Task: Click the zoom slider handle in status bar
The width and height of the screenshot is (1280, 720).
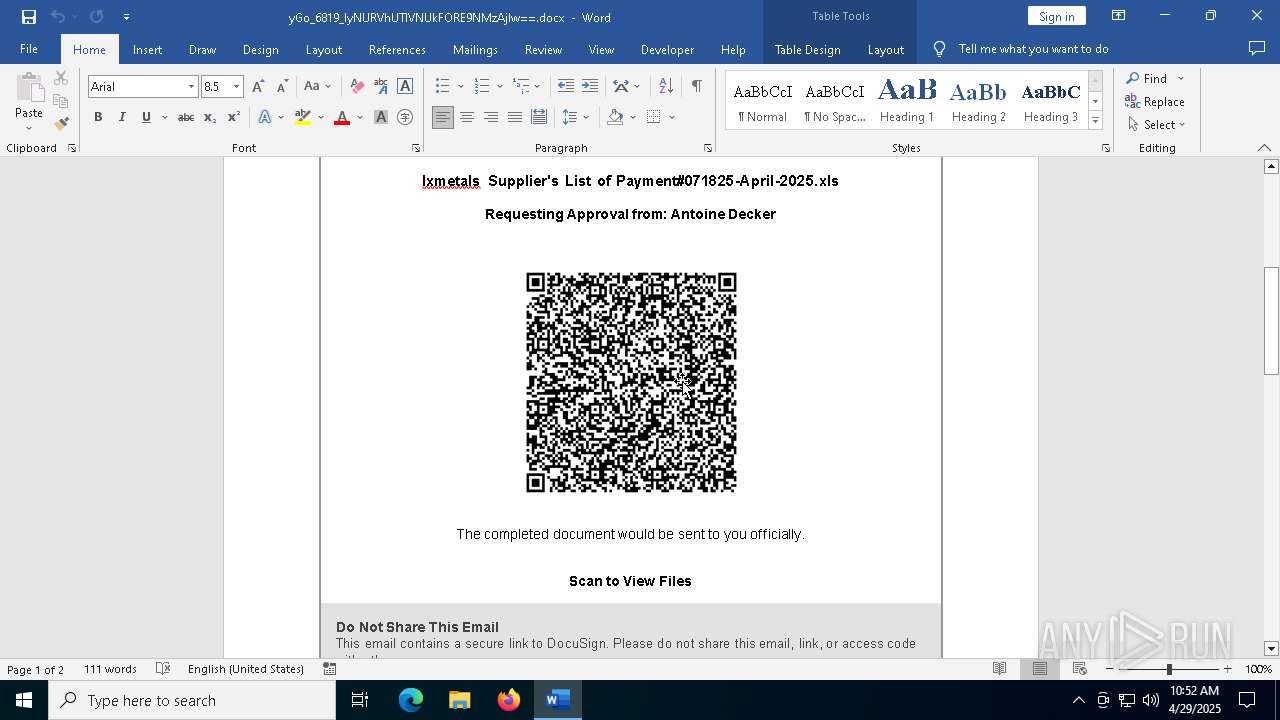Action: [x=1169, y=669]
